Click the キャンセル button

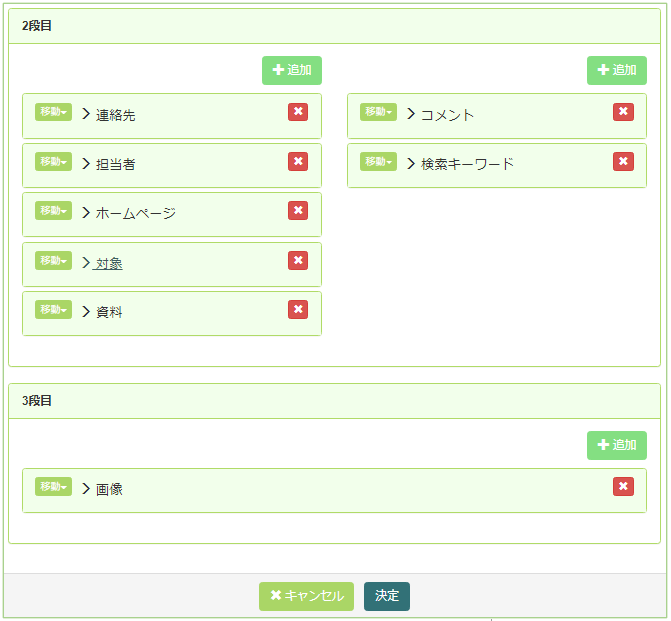[307, 596]
